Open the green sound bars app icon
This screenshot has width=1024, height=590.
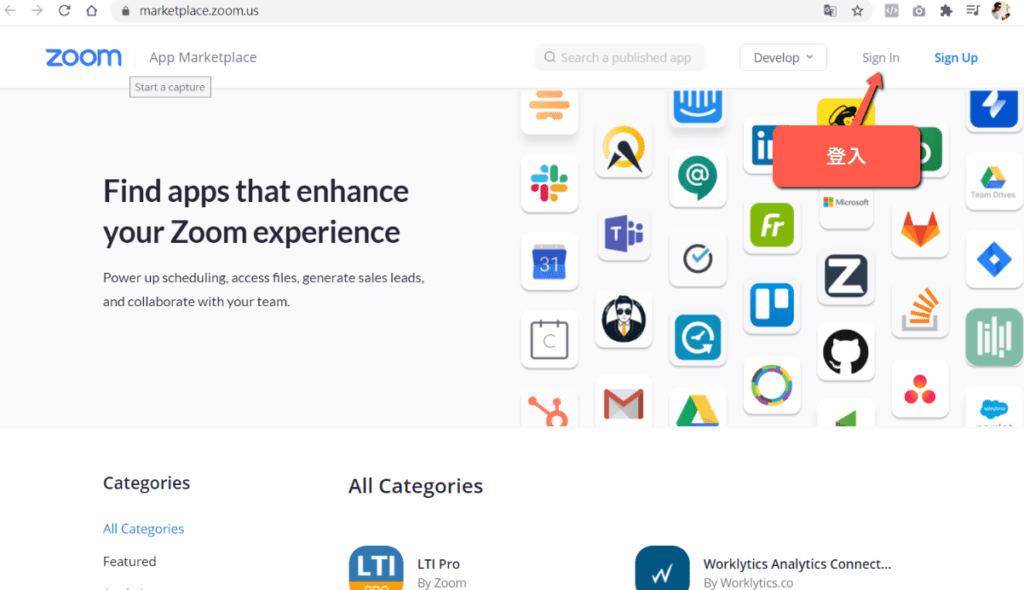tap(994, 337)
